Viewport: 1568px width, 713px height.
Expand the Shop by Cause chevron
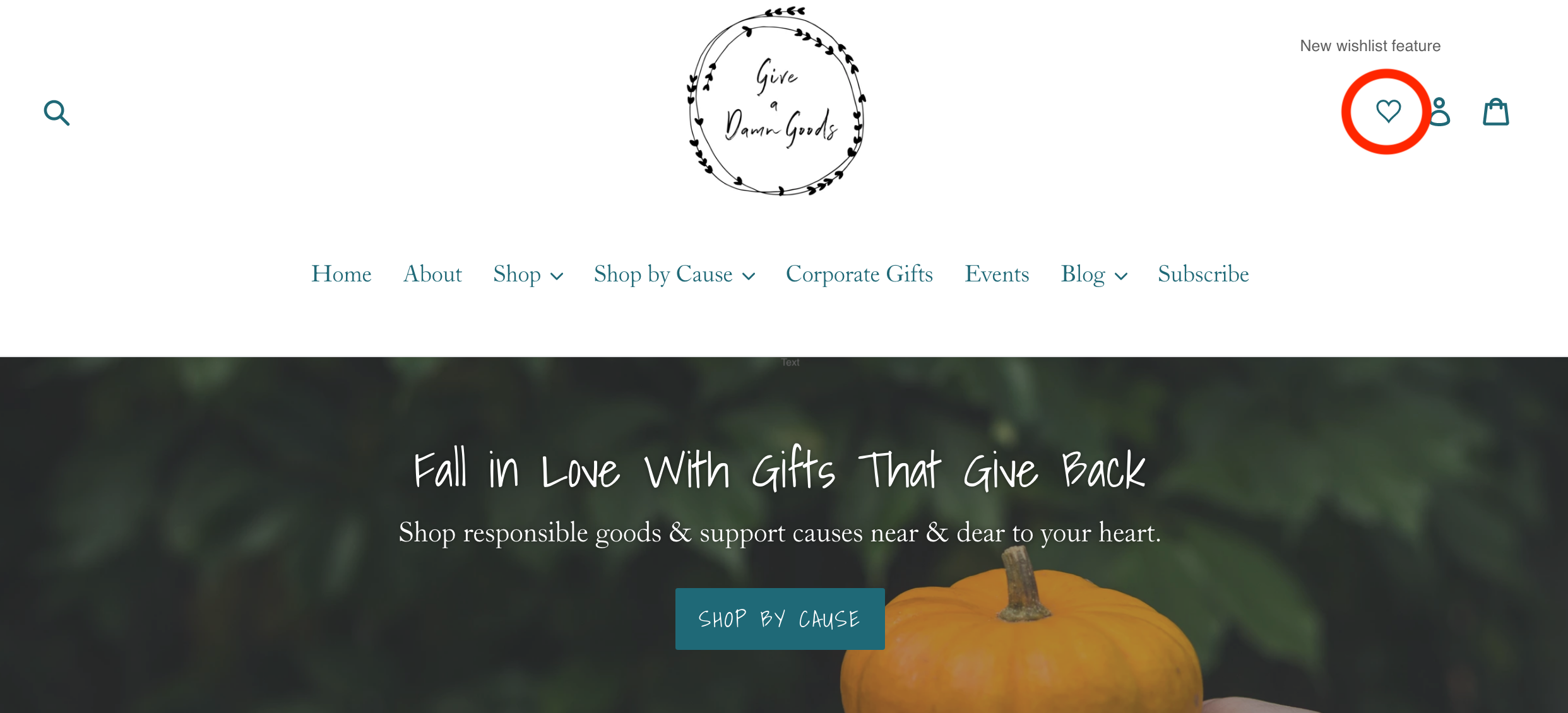click(749, 276)
